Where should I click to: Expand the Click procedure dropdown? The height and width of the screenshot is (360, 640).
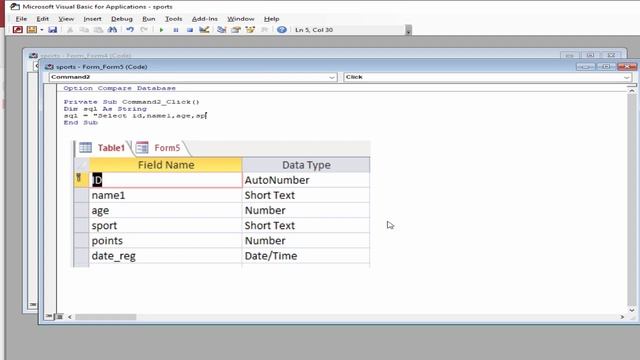(x=627, y=77)
